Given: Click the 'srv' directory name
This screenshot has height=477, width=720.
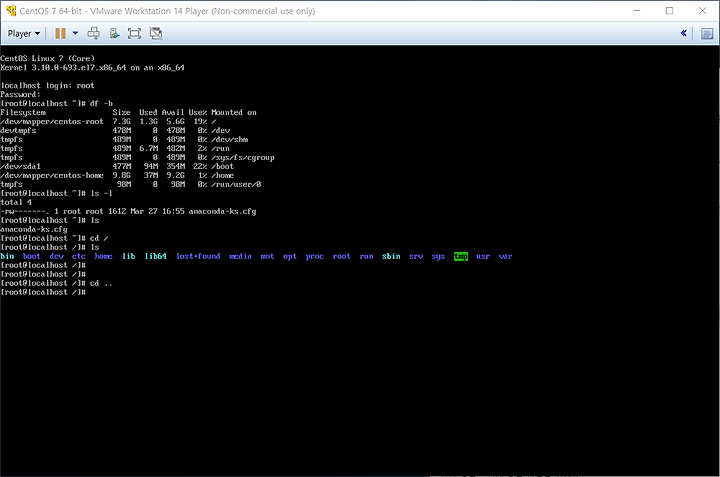Looking at the screenshot, I should (416, 256).
